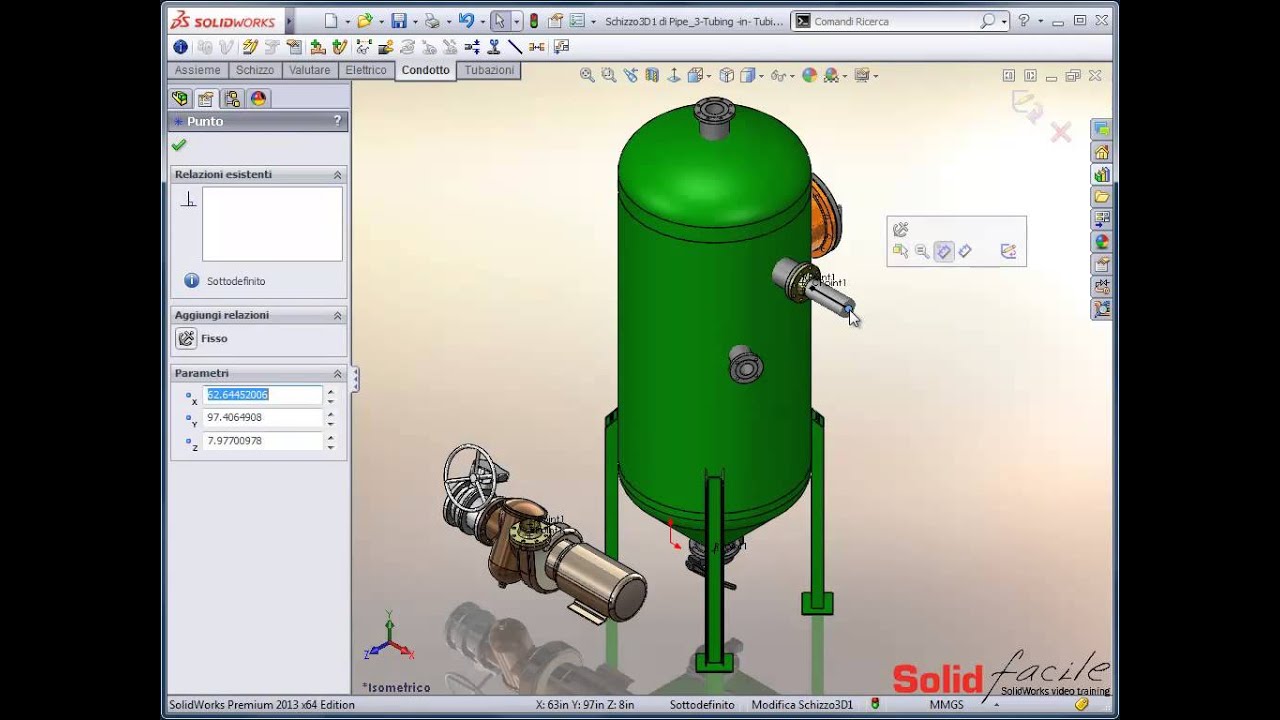Open the Select tool dropdown arrow
The image size is (1280, 720).
pyautogui.click(x=516, y=22)
